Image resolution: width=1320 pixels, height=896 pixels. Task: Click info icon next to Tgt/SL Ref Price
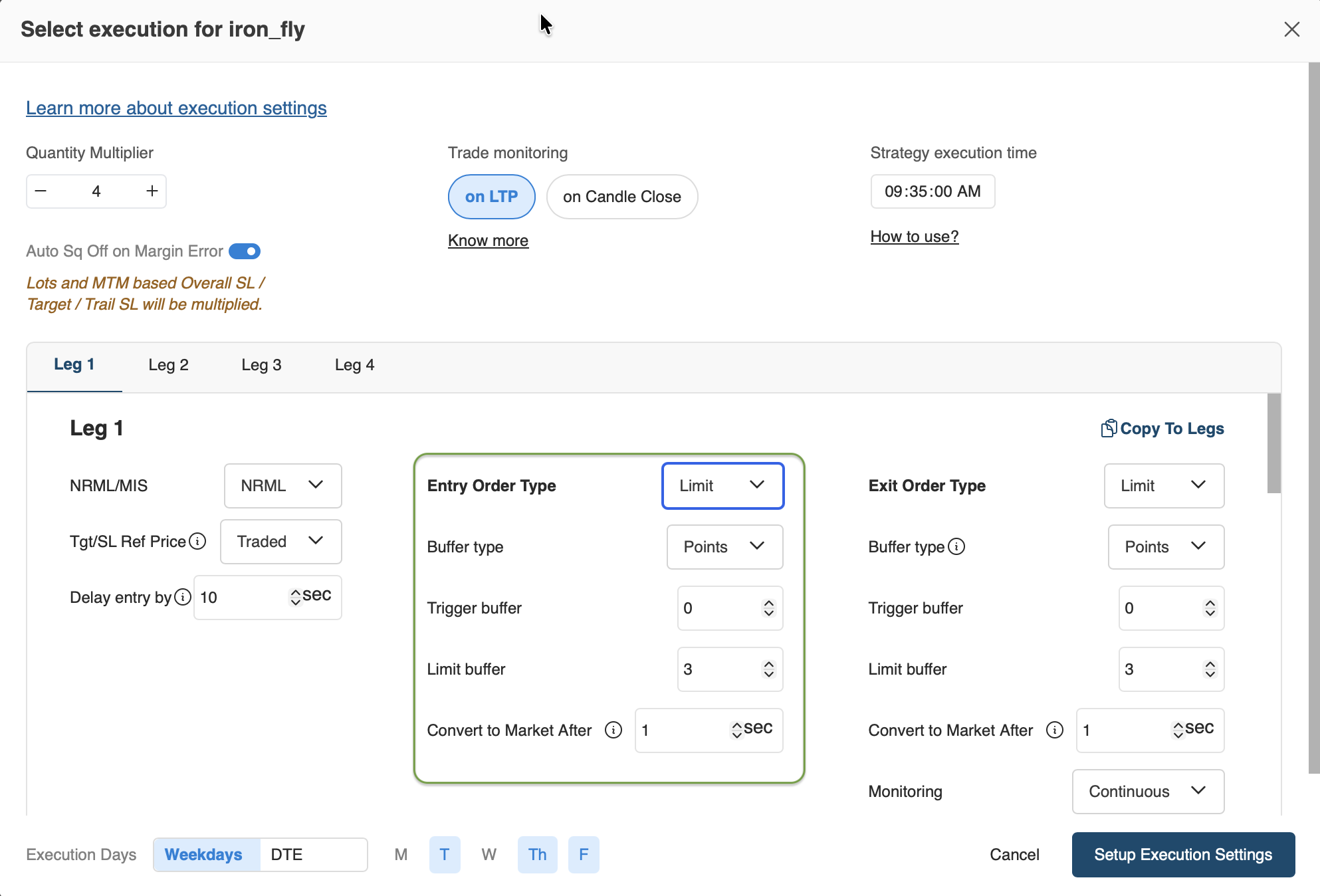point(197,541)
